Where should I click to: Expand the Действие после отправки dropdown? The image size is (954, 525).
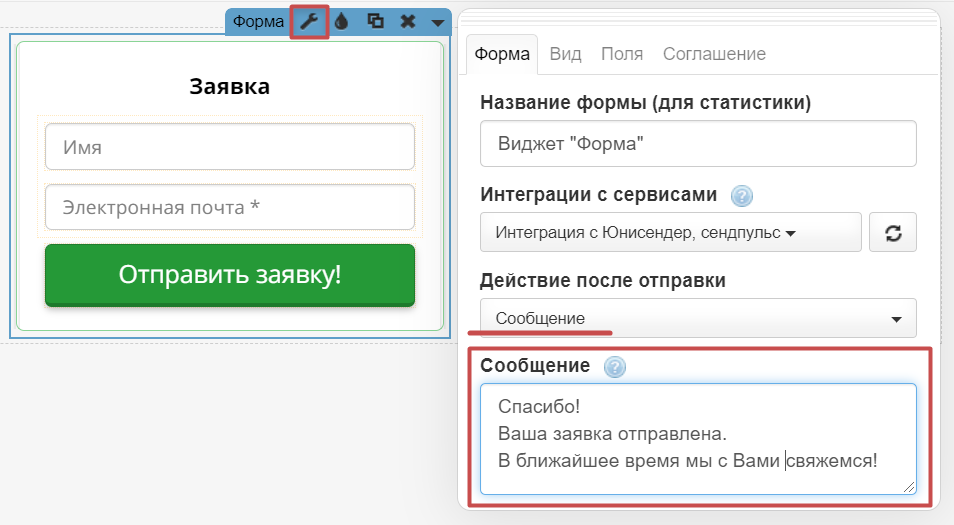point(697,318)
